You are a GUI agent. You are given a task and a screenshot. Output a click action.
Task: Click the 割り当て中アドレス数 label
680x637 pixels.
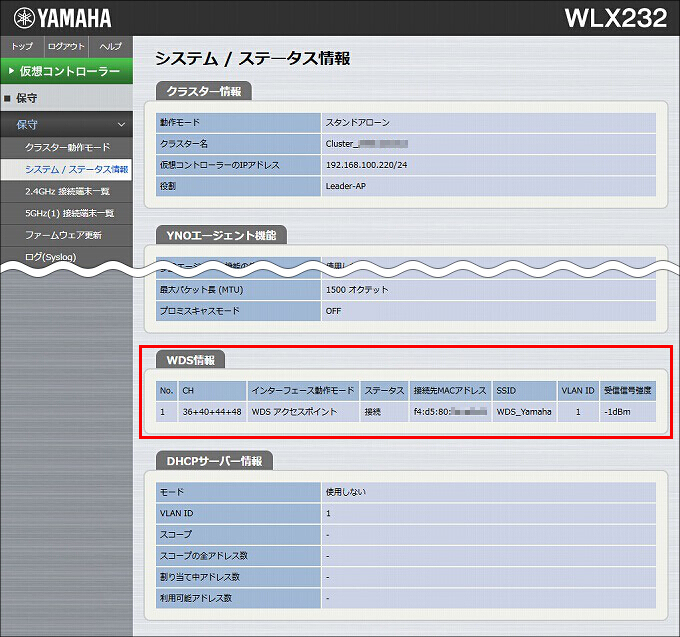(x=238, y=577)
